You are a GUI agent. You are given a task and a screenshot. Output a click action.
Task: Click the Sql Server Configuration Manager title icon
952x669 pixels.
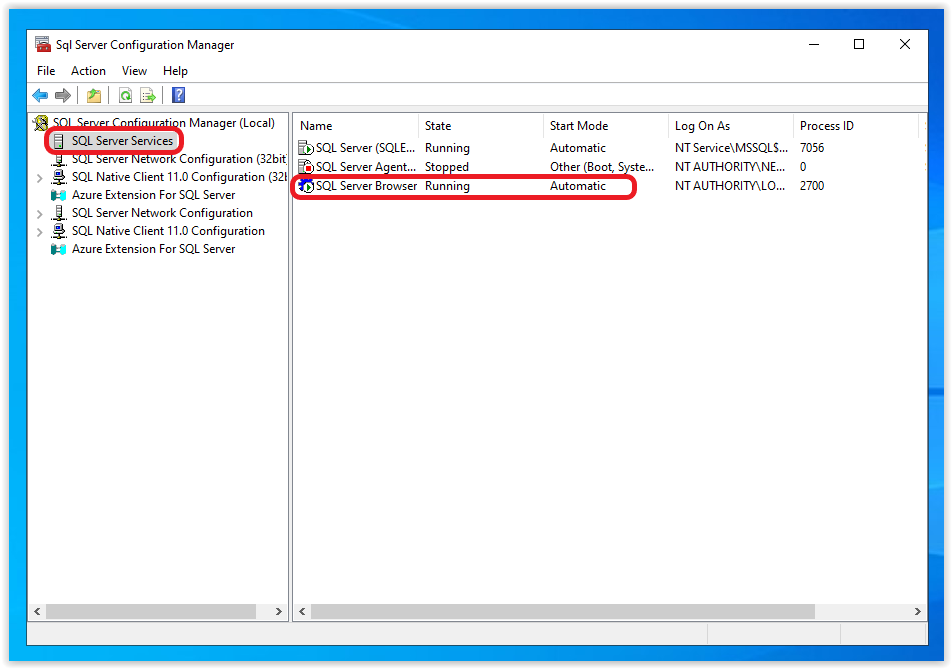point(42,44)
